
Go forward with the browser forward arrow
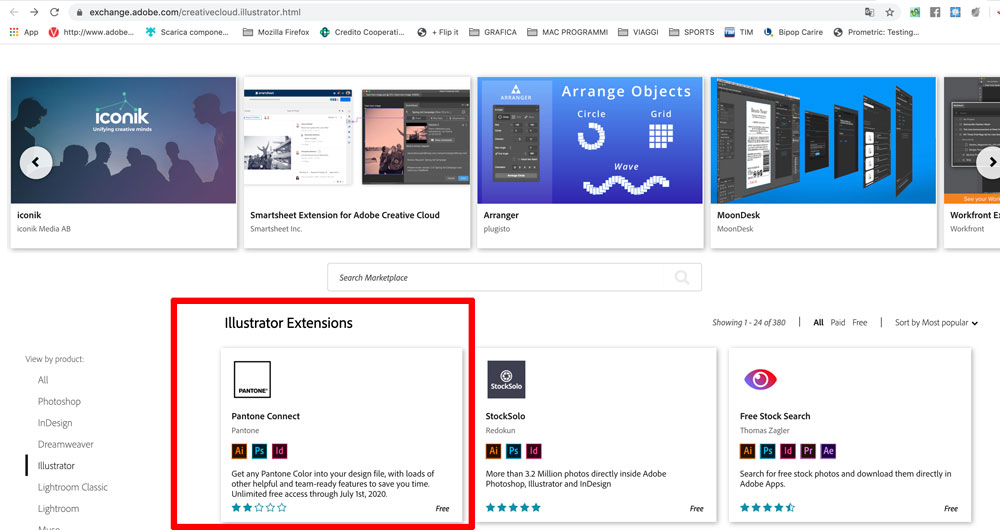(x=34, y=12)
